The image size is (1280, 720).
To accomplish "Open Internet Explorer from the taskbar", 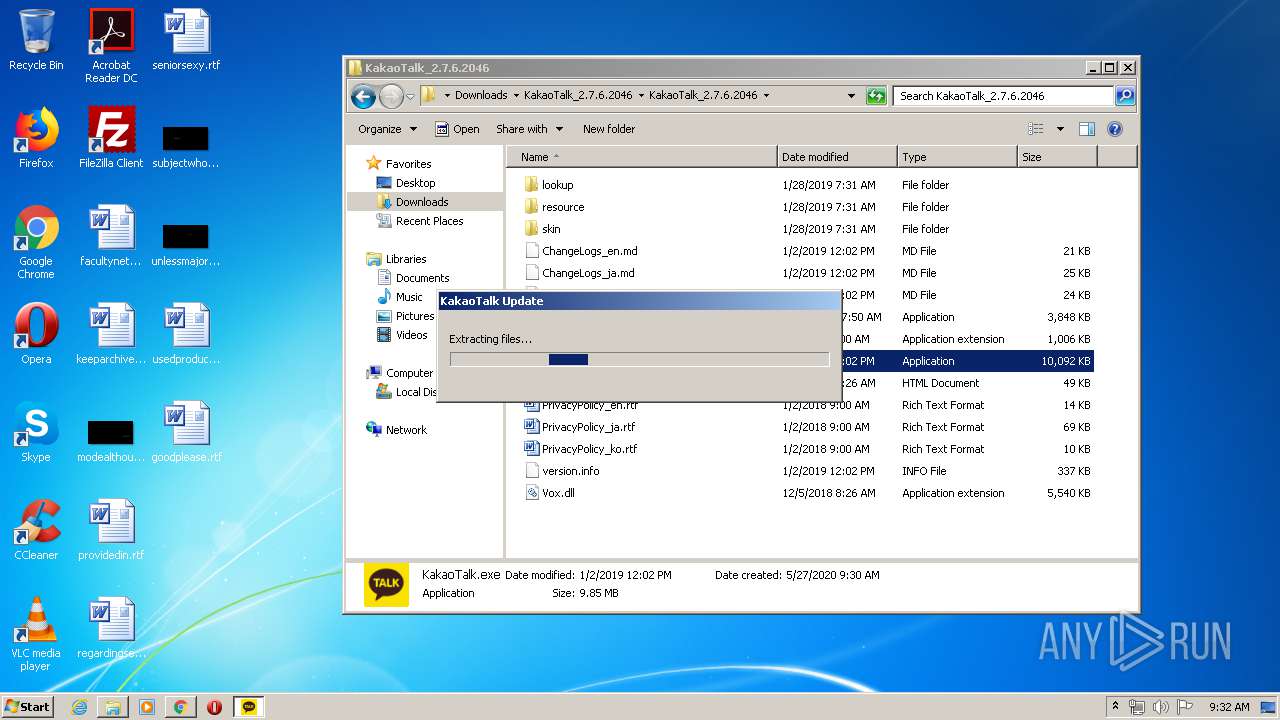I will [x=79, y=707].
